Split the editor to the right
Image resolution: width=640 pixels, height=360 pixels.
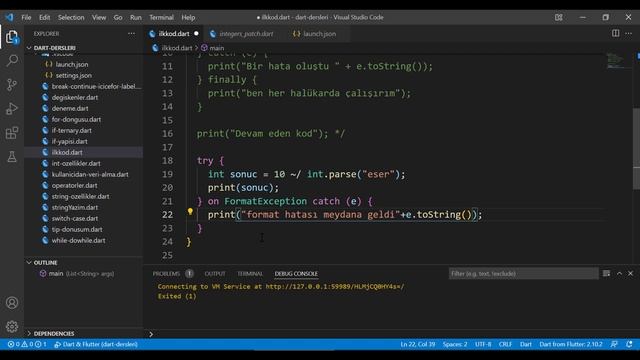tap(616, 33)
